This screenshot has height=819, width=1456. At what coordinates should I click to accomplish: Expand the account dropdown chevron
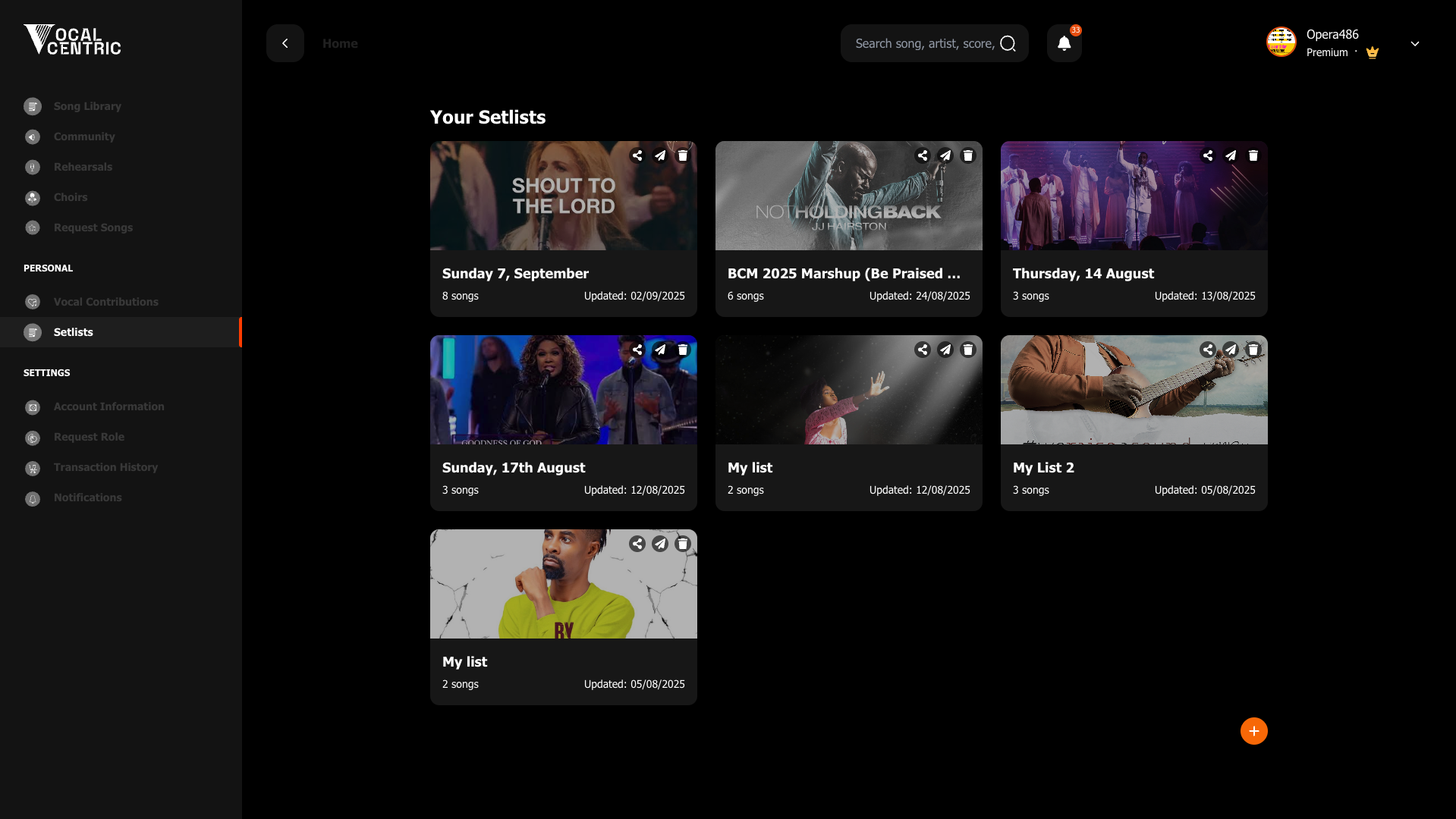[1414, 43]
